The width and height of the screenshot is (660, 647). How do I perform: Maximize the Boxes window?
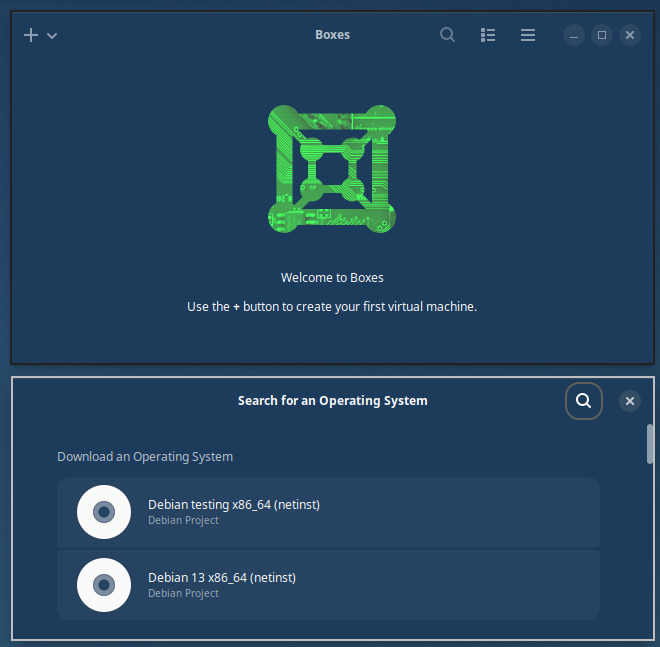[601, 35]
